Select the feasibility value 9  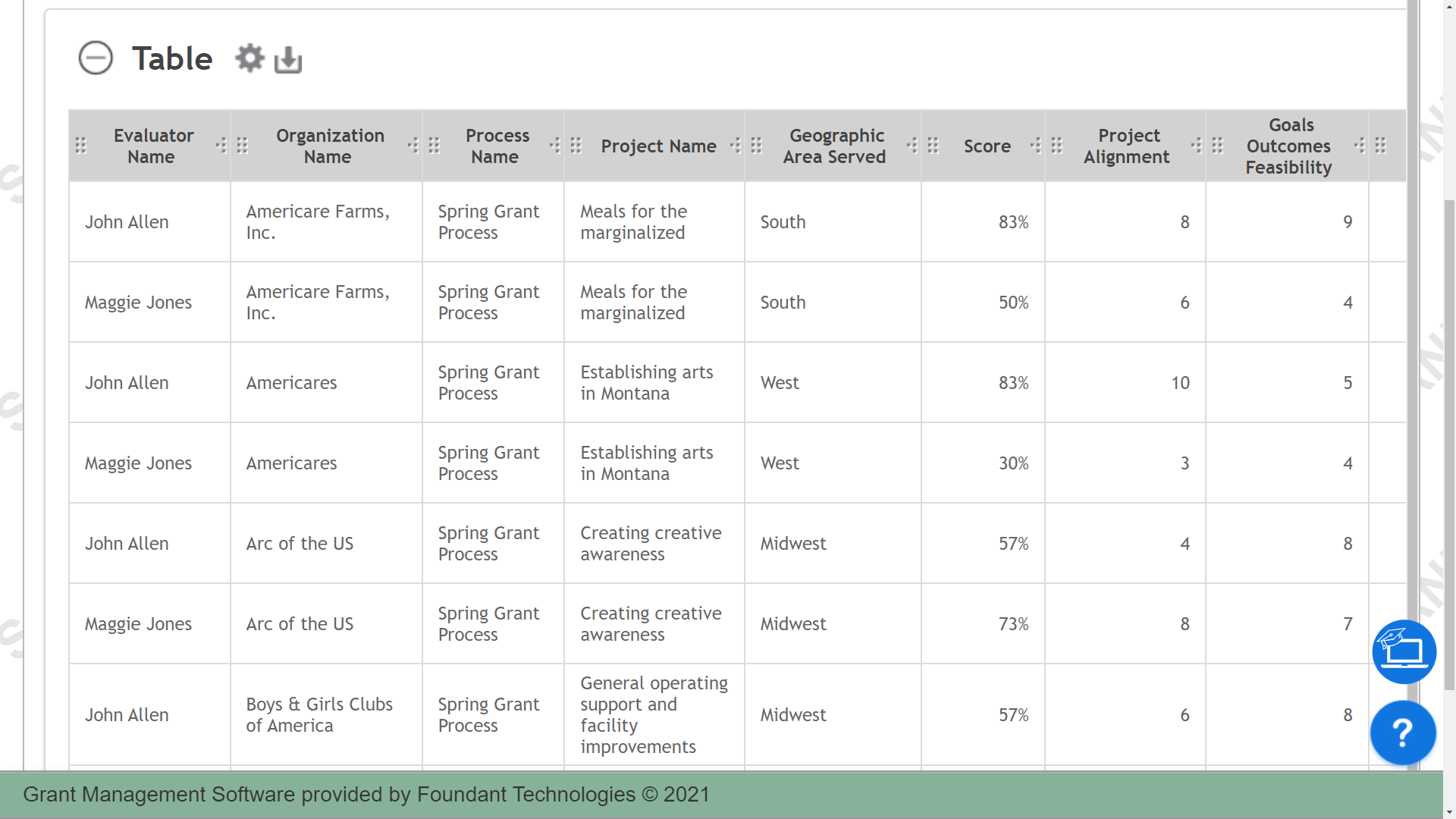click(x=1287, y=222)
